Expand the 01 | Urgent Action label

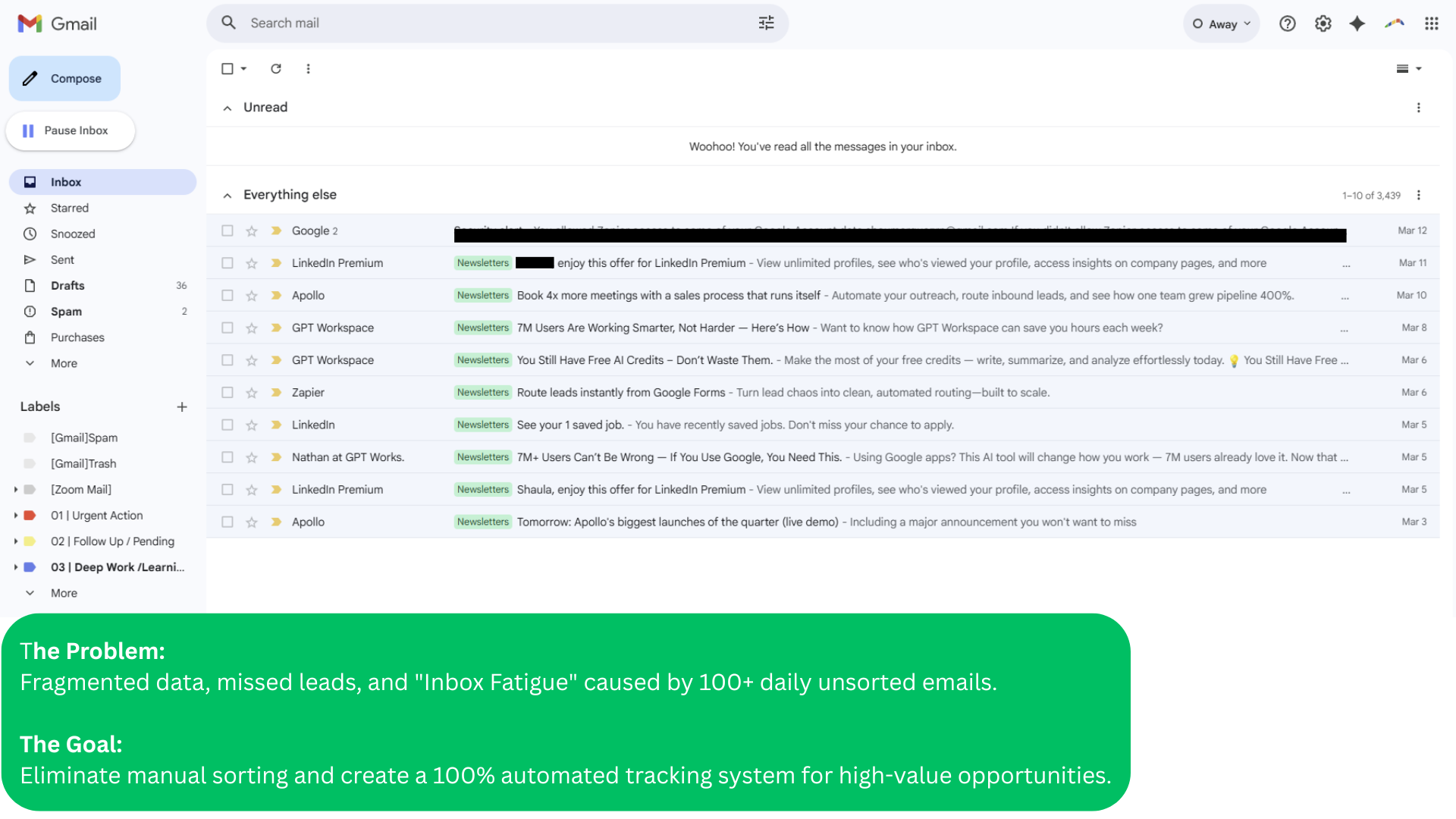[x=16, y=516]
